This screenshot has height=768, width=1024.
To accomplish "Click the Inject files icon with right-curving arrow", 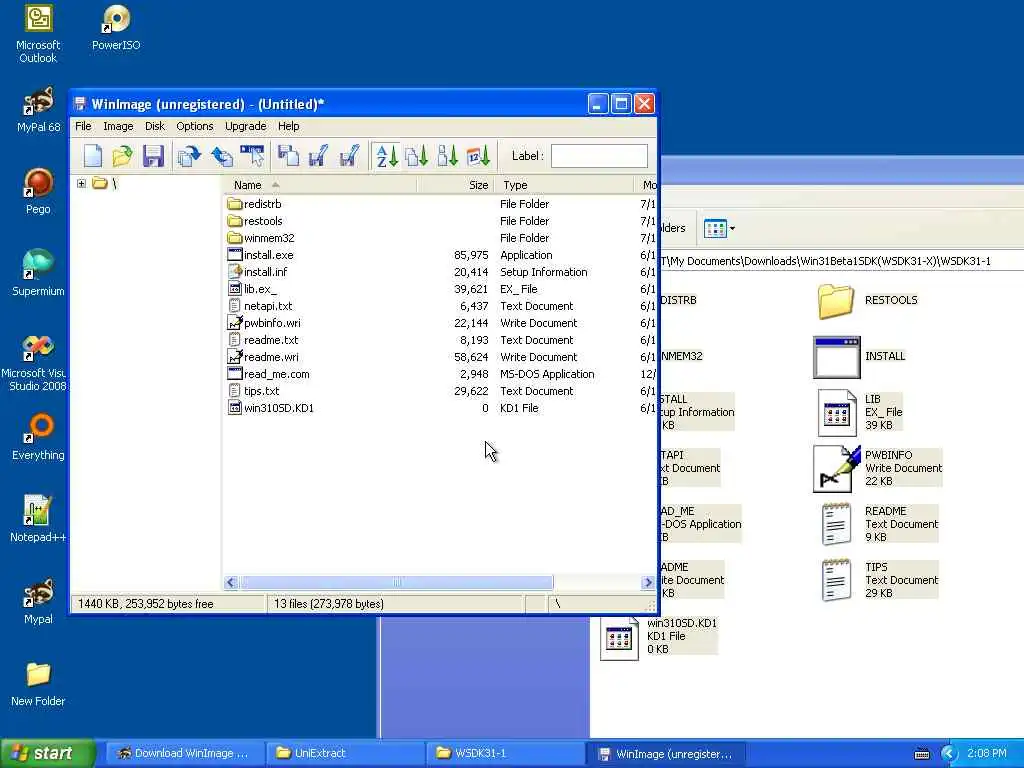I will point(189,156).
